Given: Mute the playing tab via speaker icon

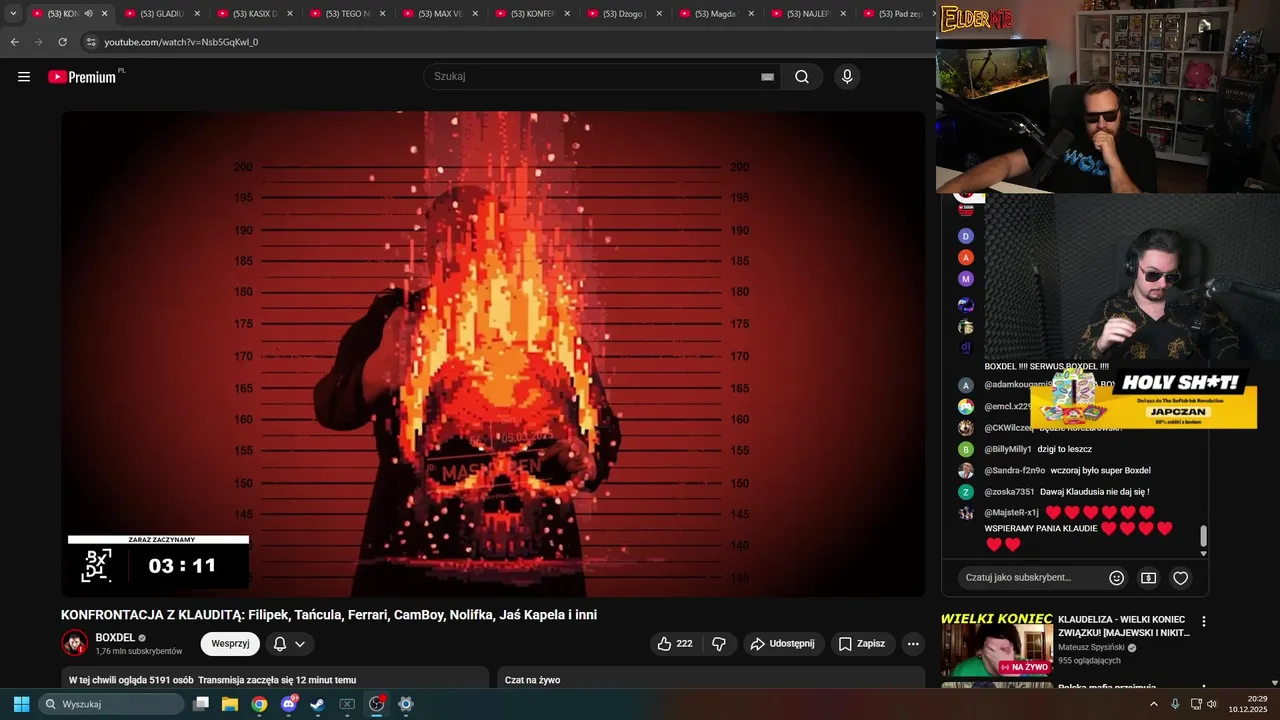Looking at the screenshot, I should click(88, 13).
